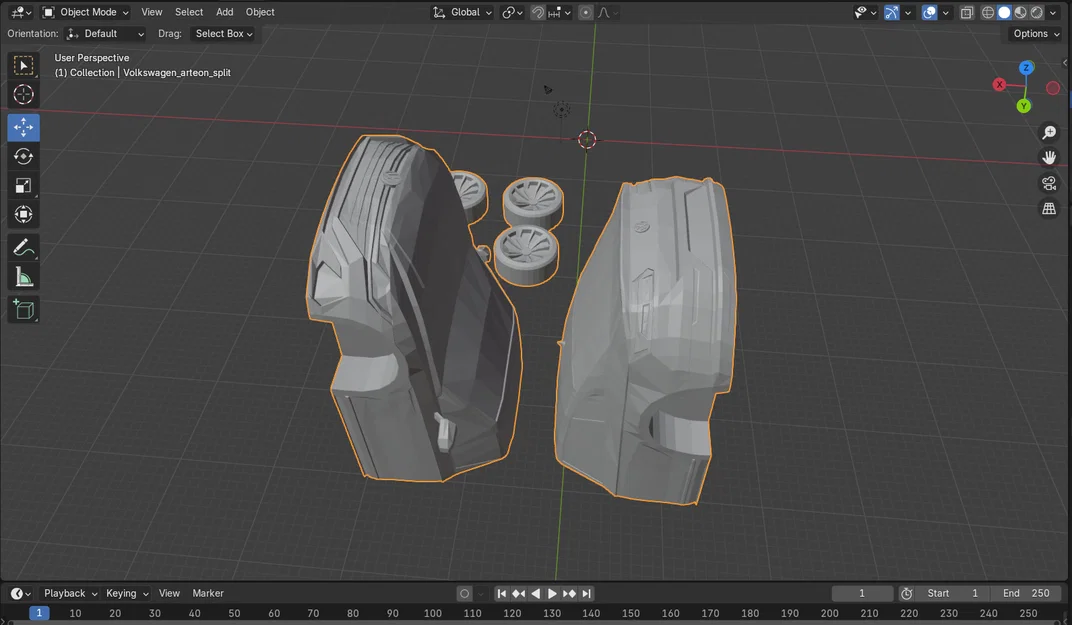Screen dimensions: 1072x625
Task: Select the Scale tool
Action: point(23,185)
